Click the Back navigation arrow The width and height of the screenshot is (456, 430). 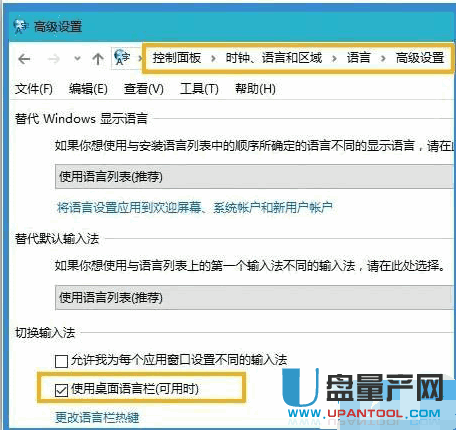(x=24, y=59)
